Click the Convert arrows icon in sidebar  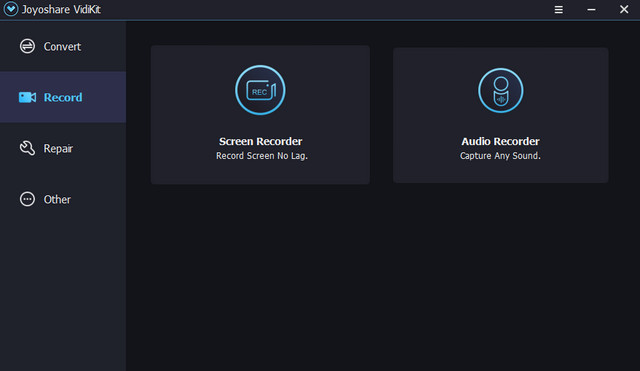click(27, 46)
